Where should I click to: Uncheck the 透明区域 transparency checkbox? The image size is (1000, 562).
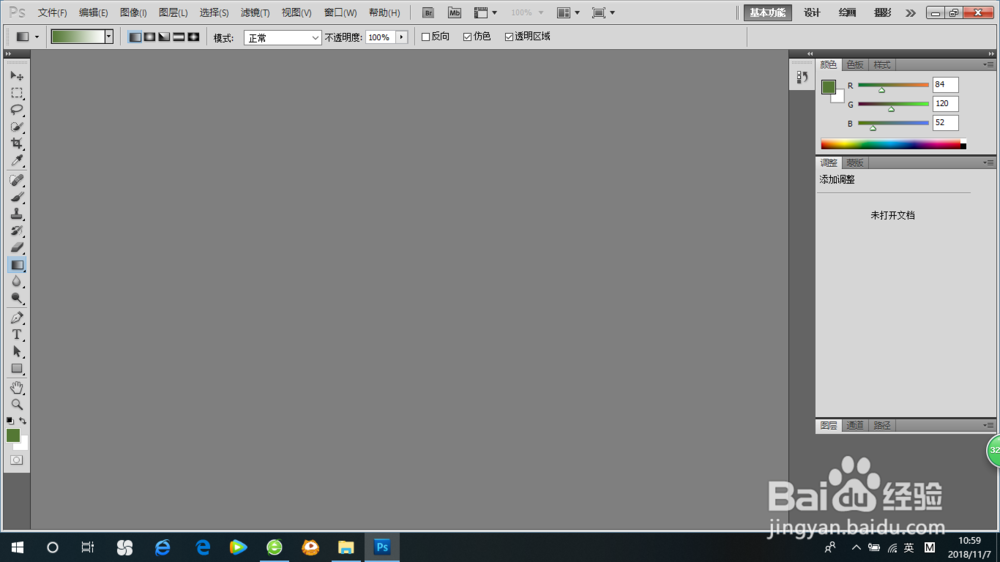point(509,37)
